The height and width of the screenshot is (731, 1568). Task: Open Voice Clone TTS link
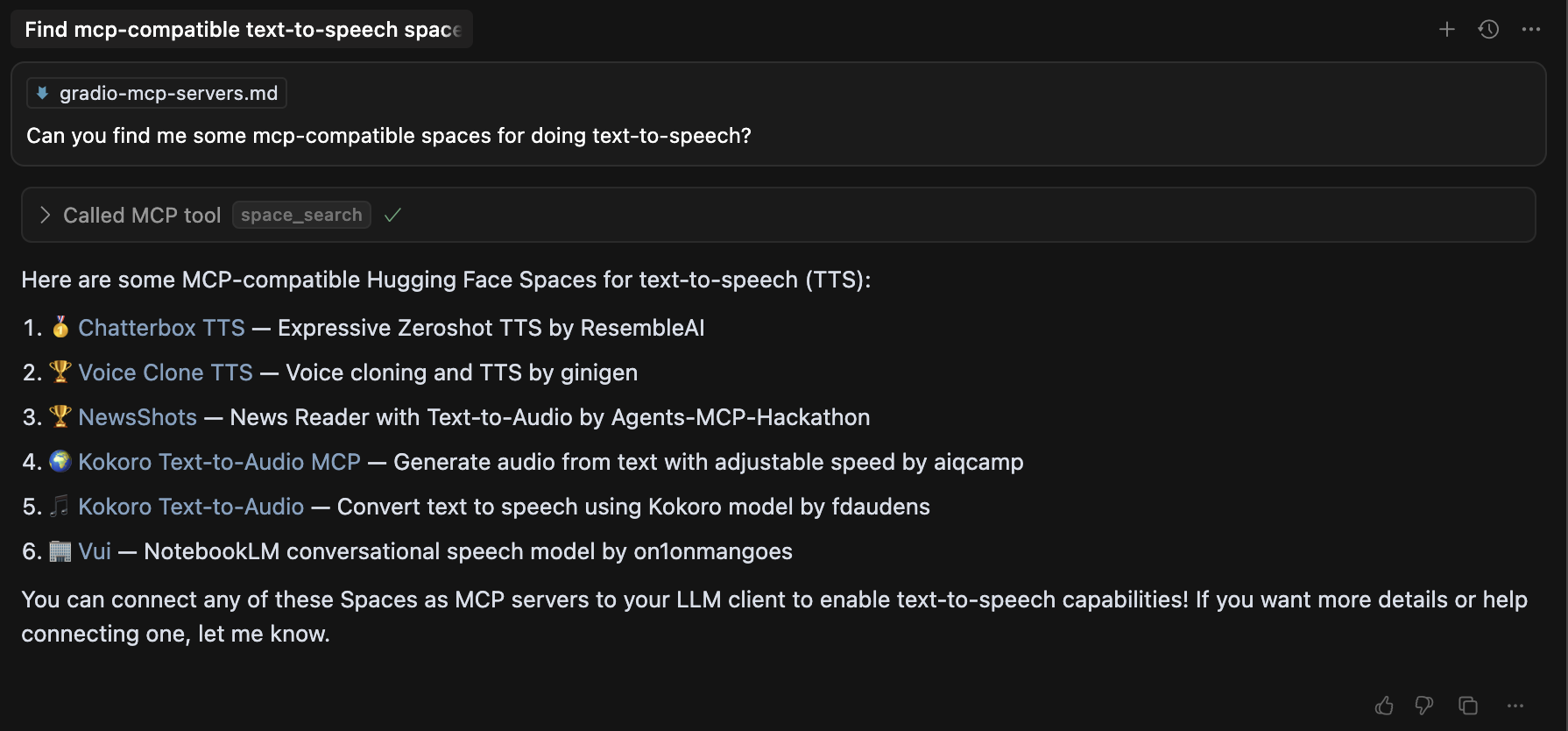(x=166, y=373)
